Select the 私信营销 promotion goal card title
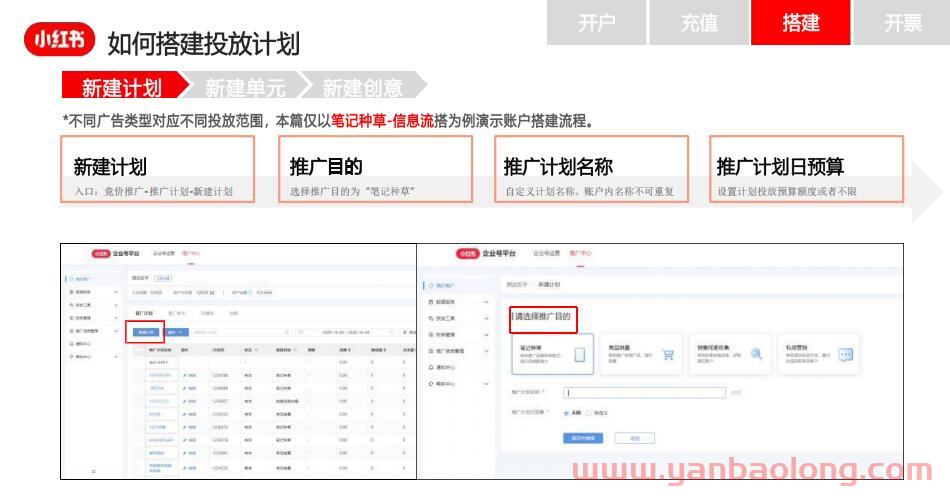 pos(796,348)
